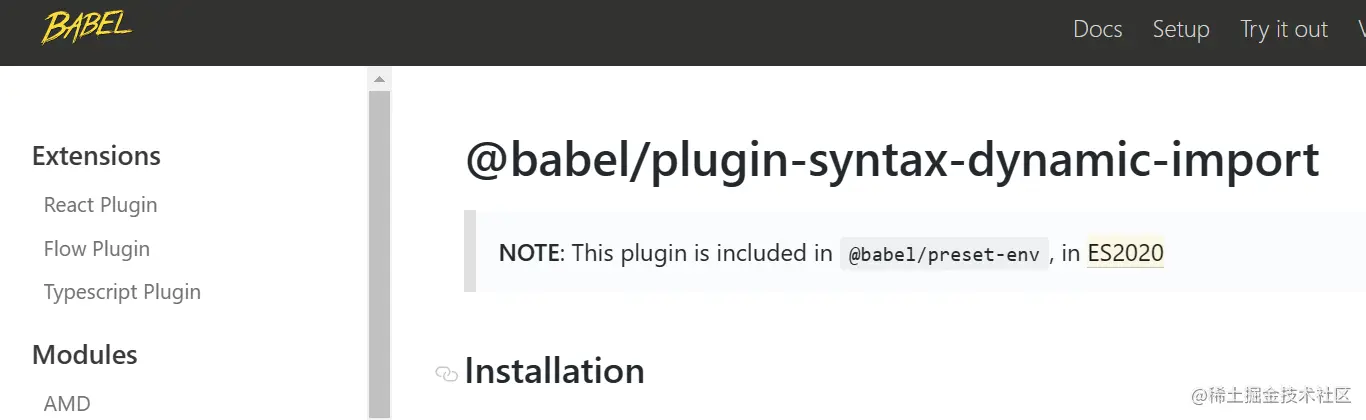
Task: Click the anchor link icon beside Installation
Action: (446, 374)
